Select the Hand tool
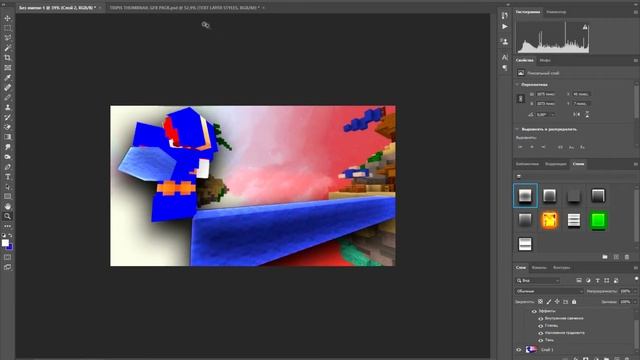The image size is (640, 360). tap(7, 206)
